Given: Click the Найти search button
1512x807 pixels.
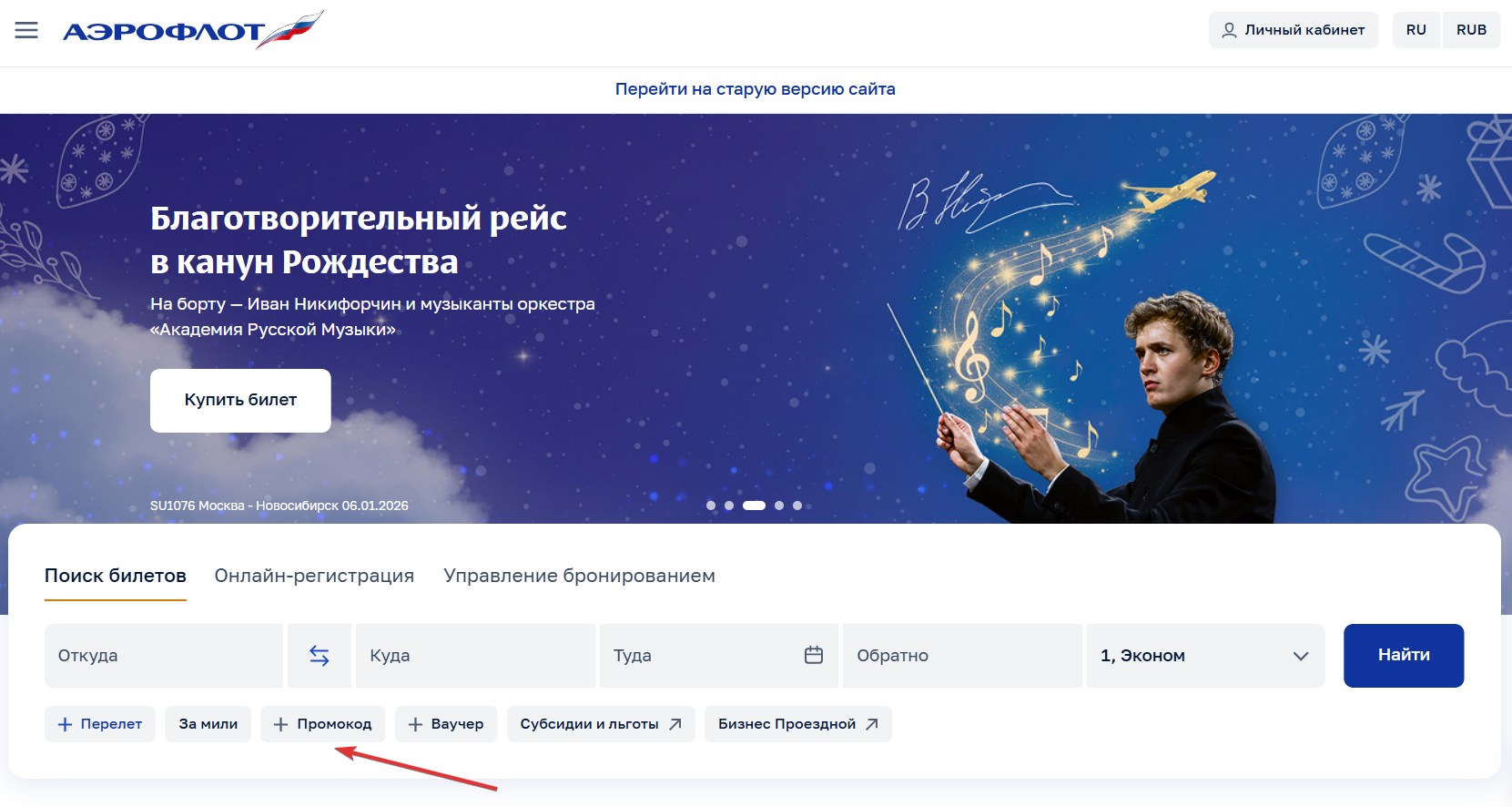Looking at the screenshot, I should [x=1404, y=656].
